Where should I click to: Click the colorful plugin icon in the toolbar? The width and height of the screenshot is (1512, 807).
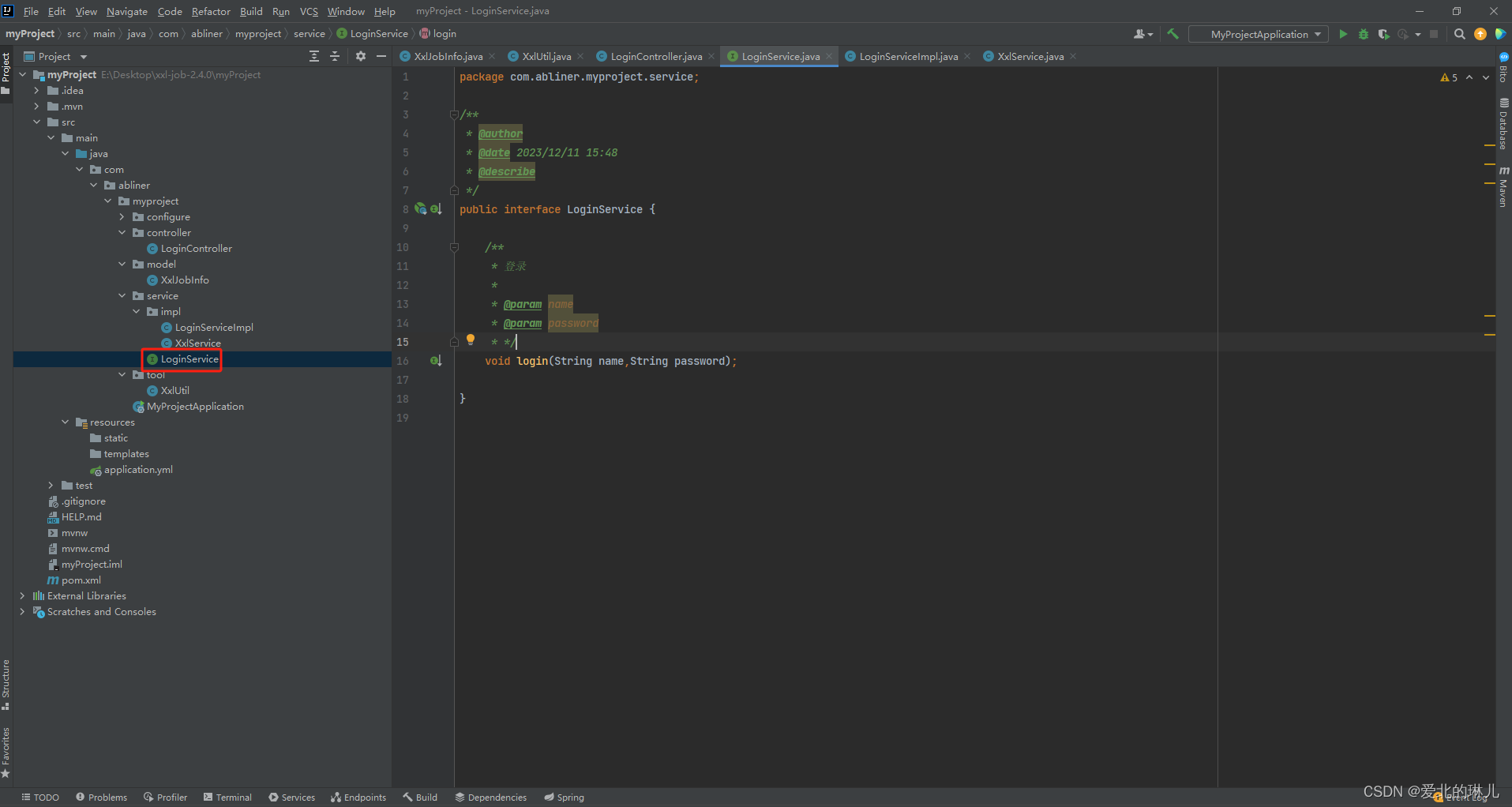tap(1500, 34)
